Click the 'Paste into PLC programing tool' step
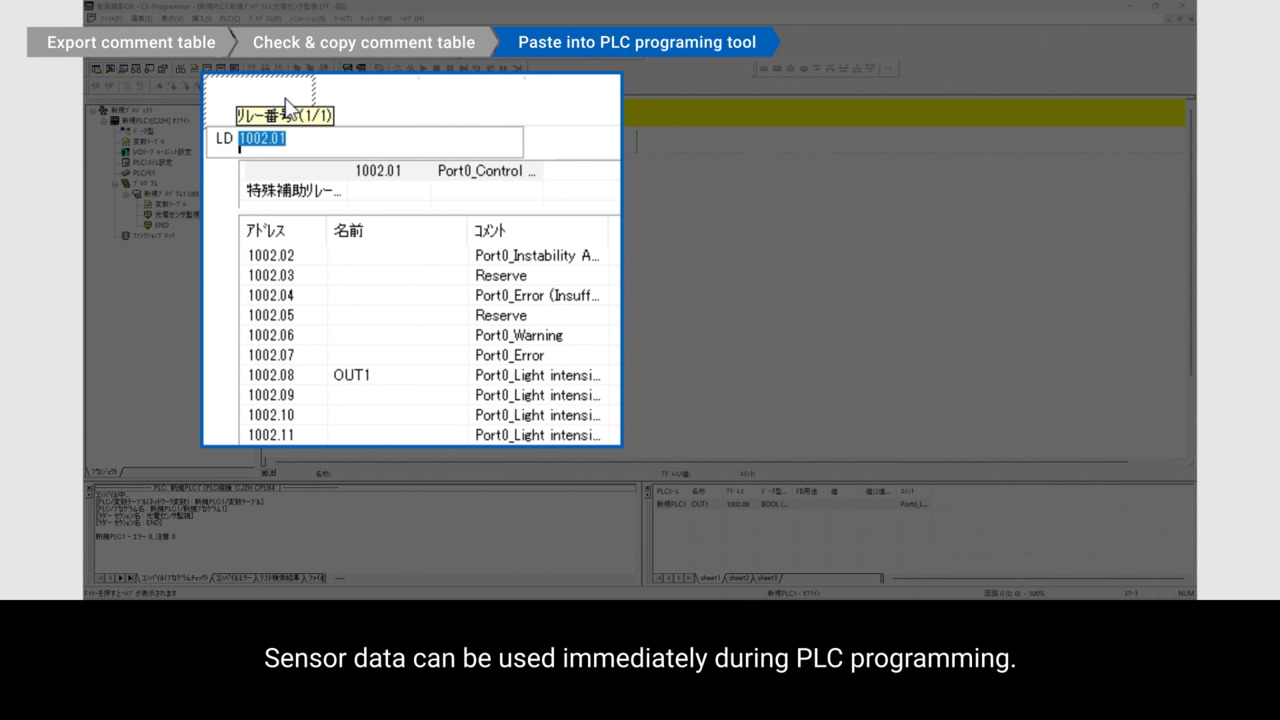The image size is (1280, 720). (x=636, y=42)
